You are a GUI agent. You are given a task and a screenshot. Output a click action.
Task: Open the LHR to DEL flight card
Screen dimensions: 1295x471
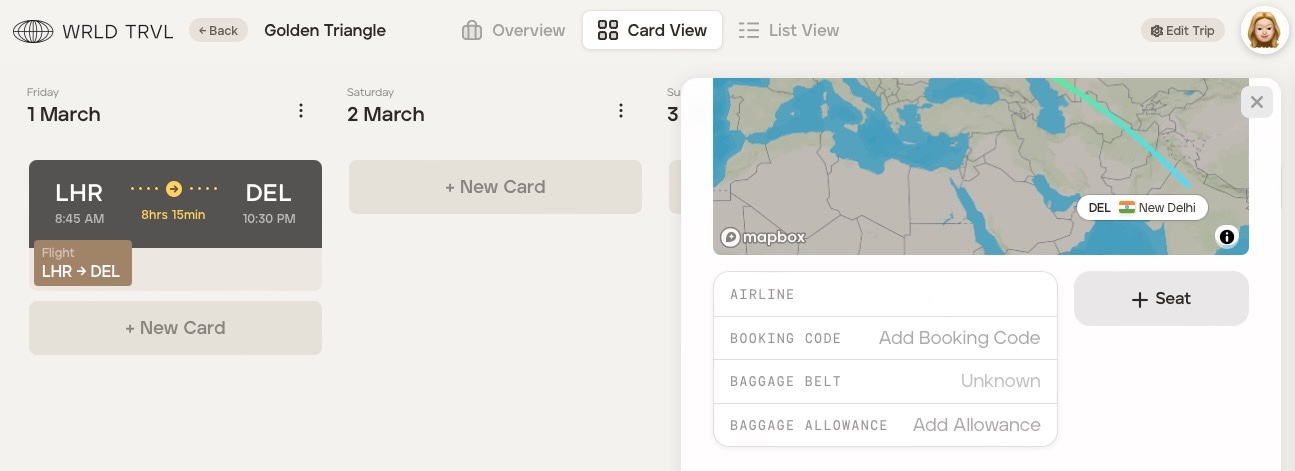(x=175, y=204)
